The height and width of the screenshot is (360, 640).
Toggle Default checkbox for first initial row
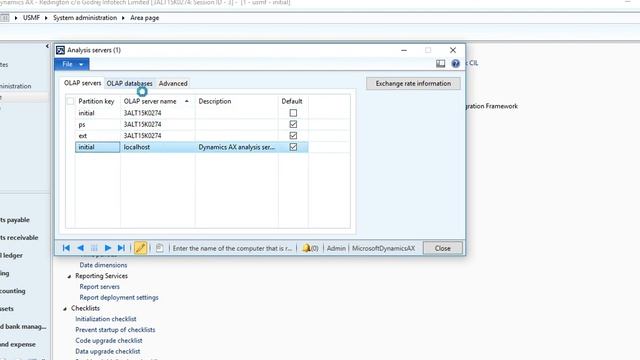(293, 113)
